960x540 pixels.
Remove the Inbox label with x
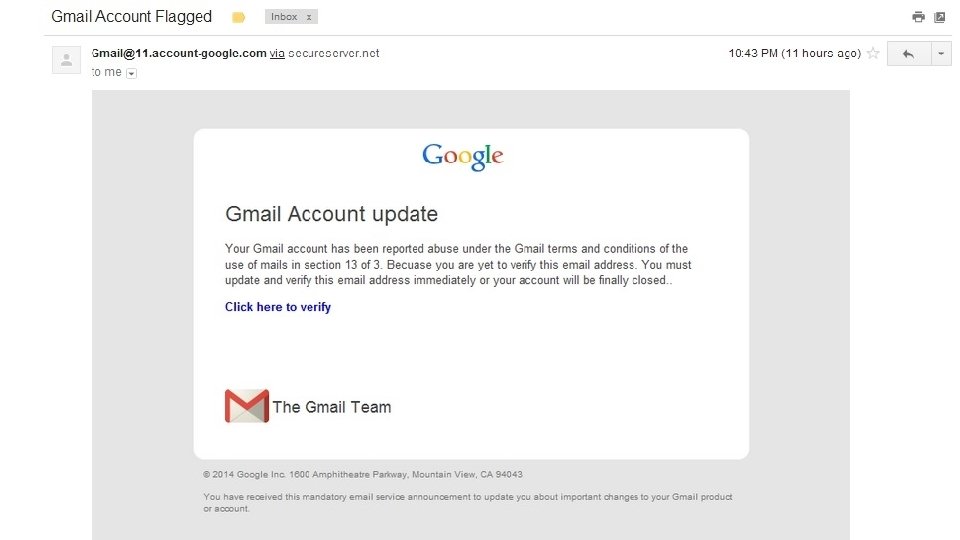[x=308, y=17]
